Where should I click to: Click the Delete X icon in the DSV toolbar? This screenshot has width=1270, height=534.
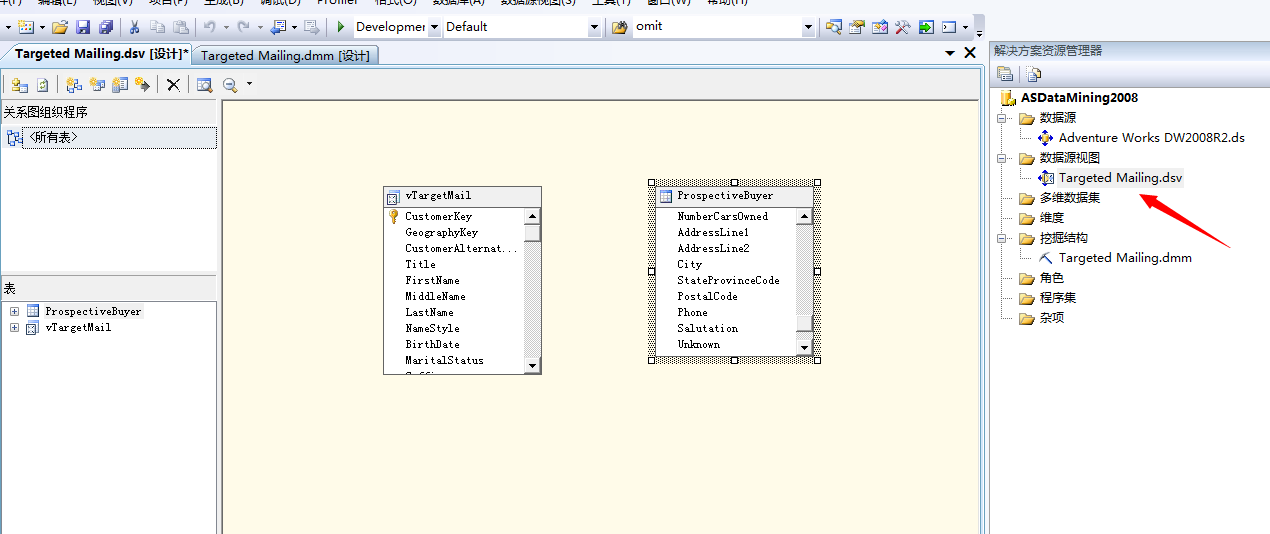(173, 85)
